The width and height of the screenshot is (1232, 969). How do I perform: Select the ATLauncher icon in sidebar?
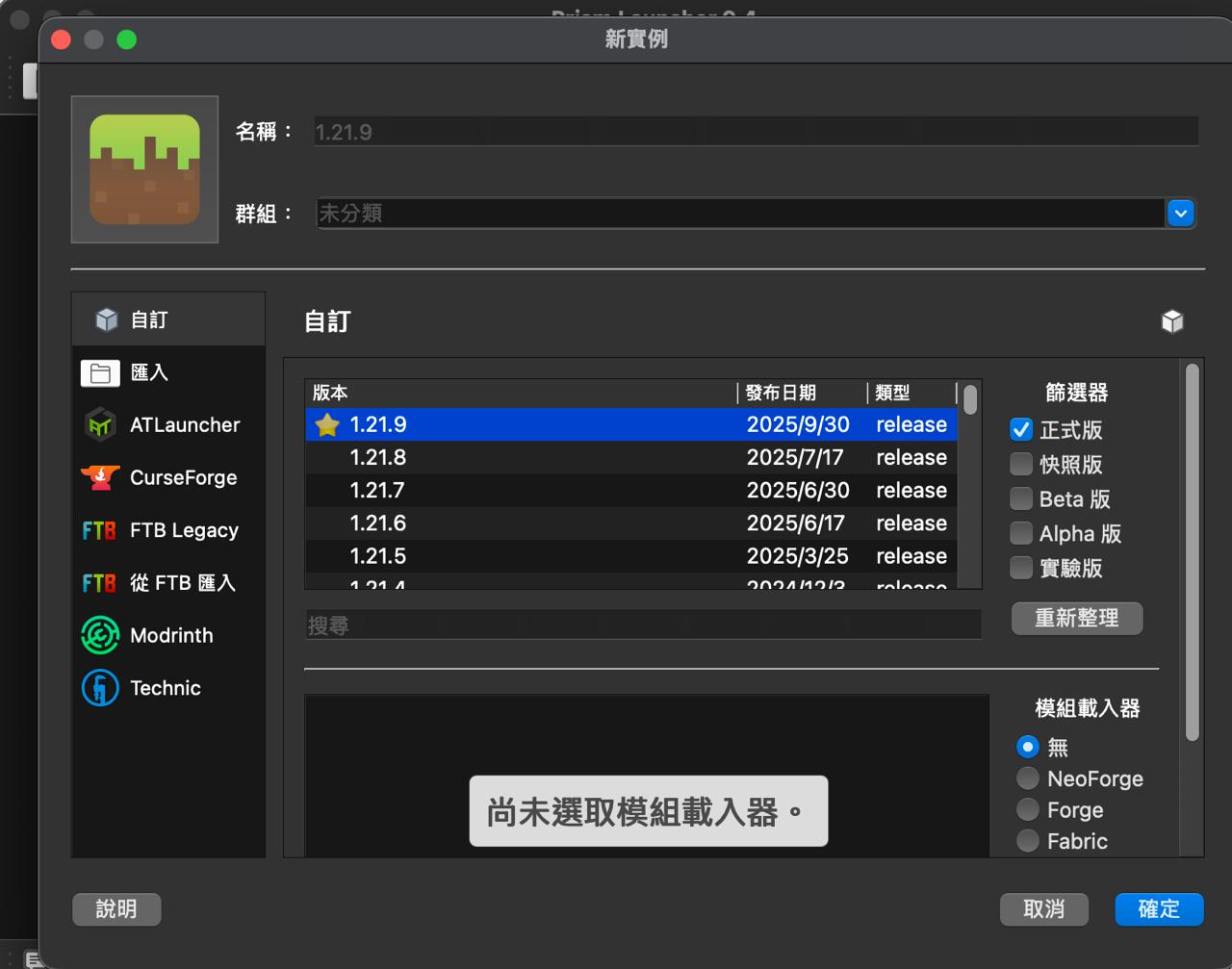pos(100,425)
